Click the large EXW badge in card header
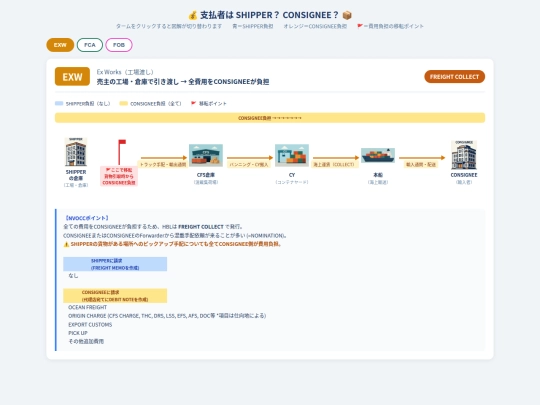The height and width of the screenshot is (405, 540). coord(72,76)
